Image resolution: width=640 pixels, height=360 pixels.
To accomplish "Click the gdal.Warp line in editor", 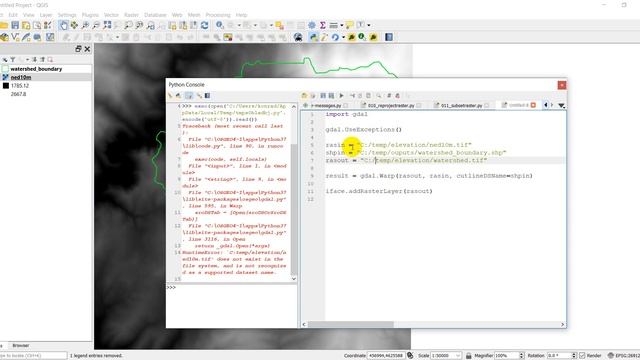I will [x=429, y=176].
